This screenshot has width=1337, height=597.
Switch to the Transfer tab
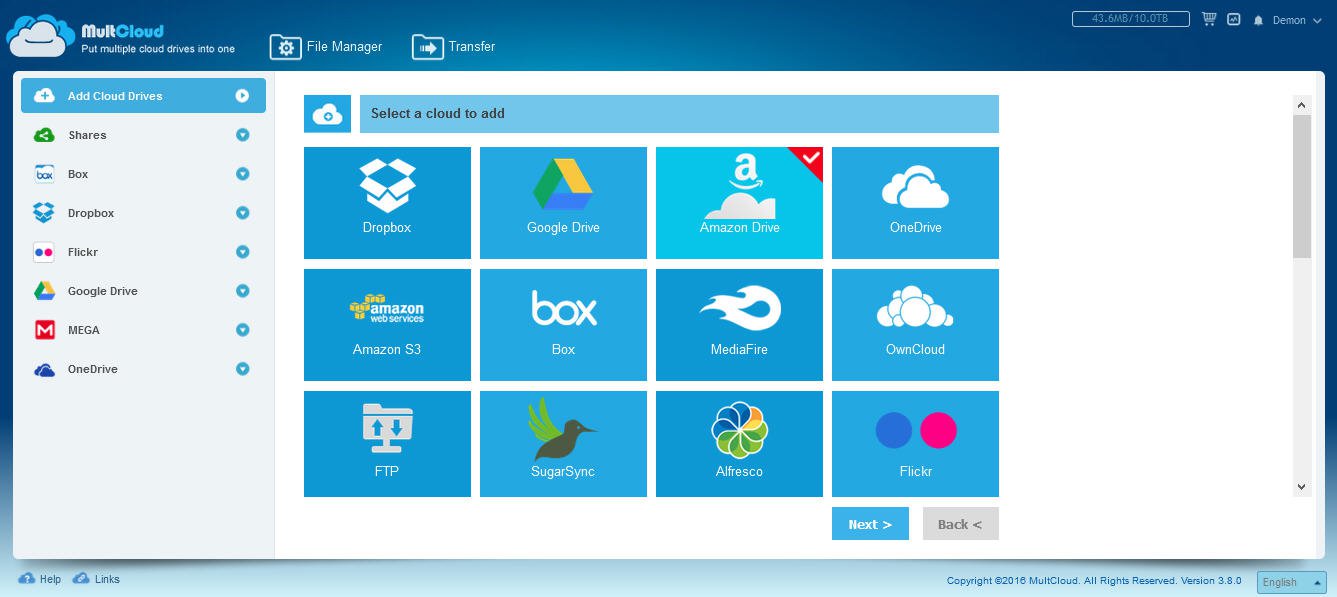pos(453,47)
